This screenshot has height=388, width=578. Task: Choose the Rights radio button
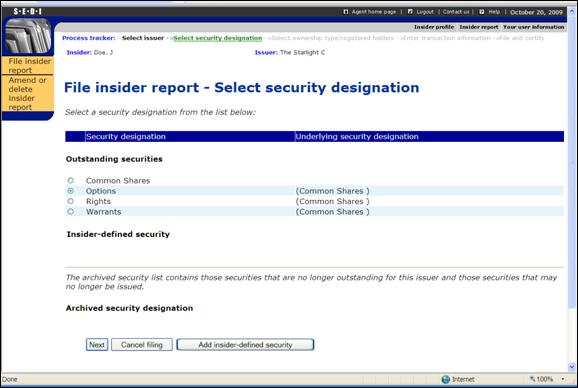click(x=70, y=201)
